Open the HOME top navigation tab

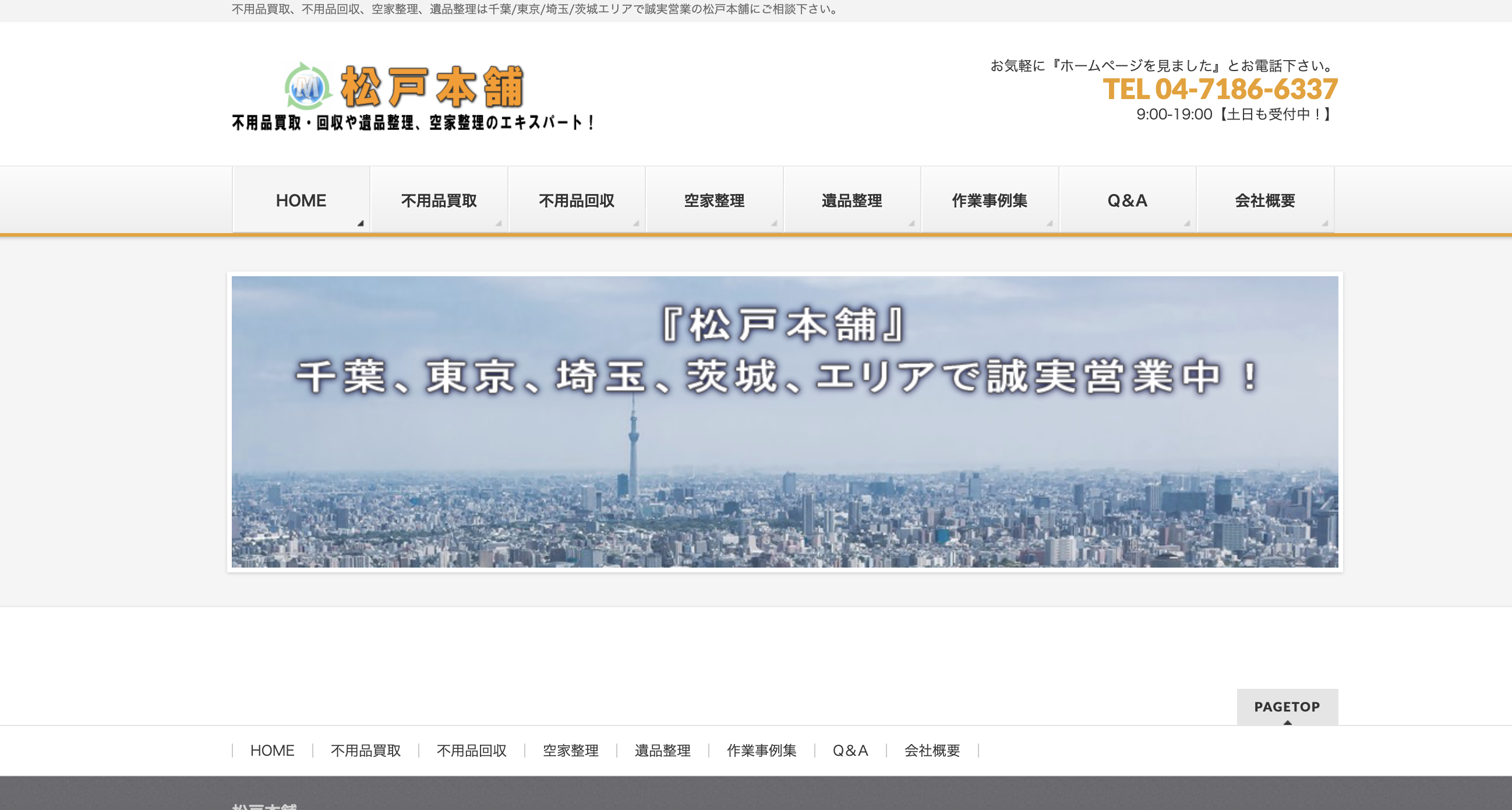pyautogui.click(x=301, y=200)
